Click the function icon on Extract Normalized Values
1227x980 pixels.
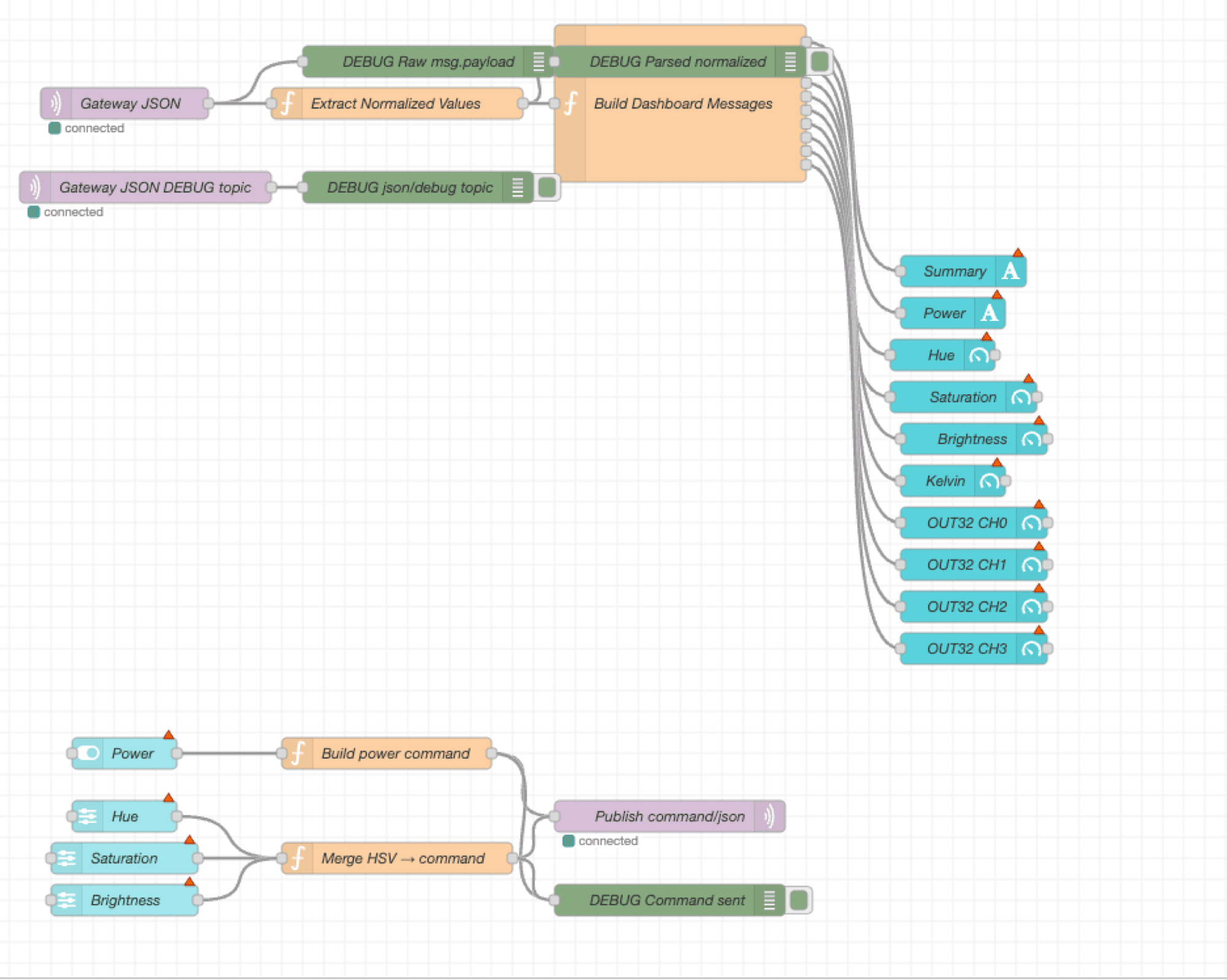(x=287, y=103)
